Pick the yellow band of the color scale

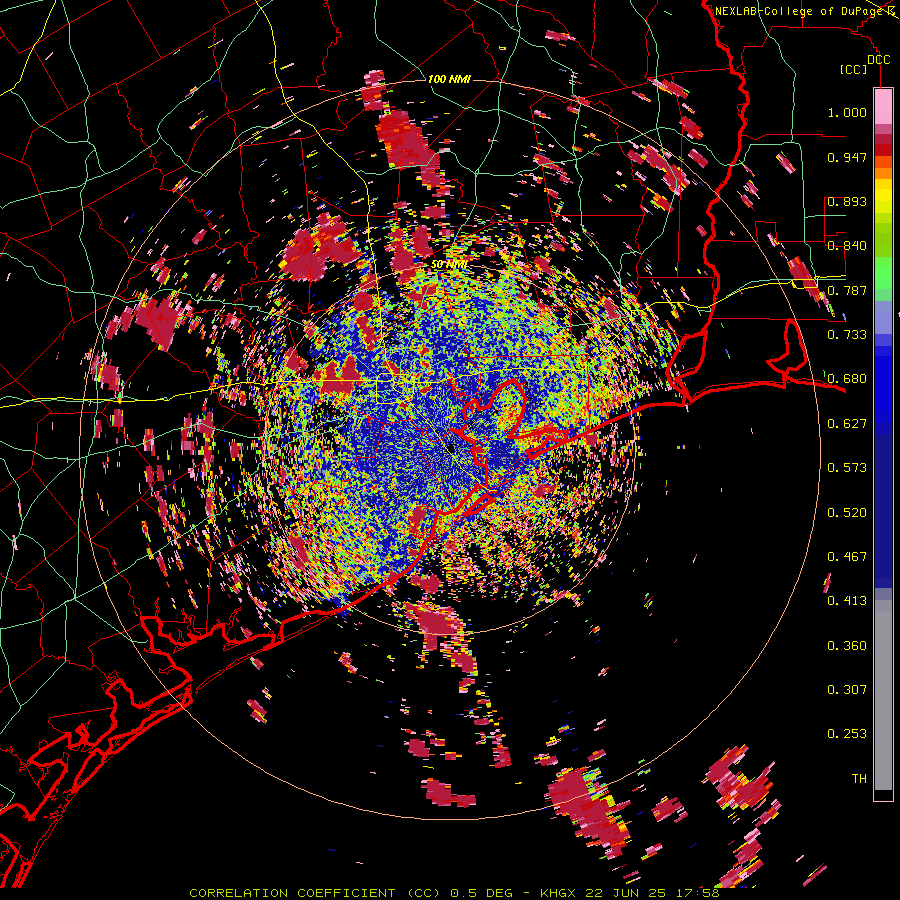pyautogui.click(x=883, y=196)
